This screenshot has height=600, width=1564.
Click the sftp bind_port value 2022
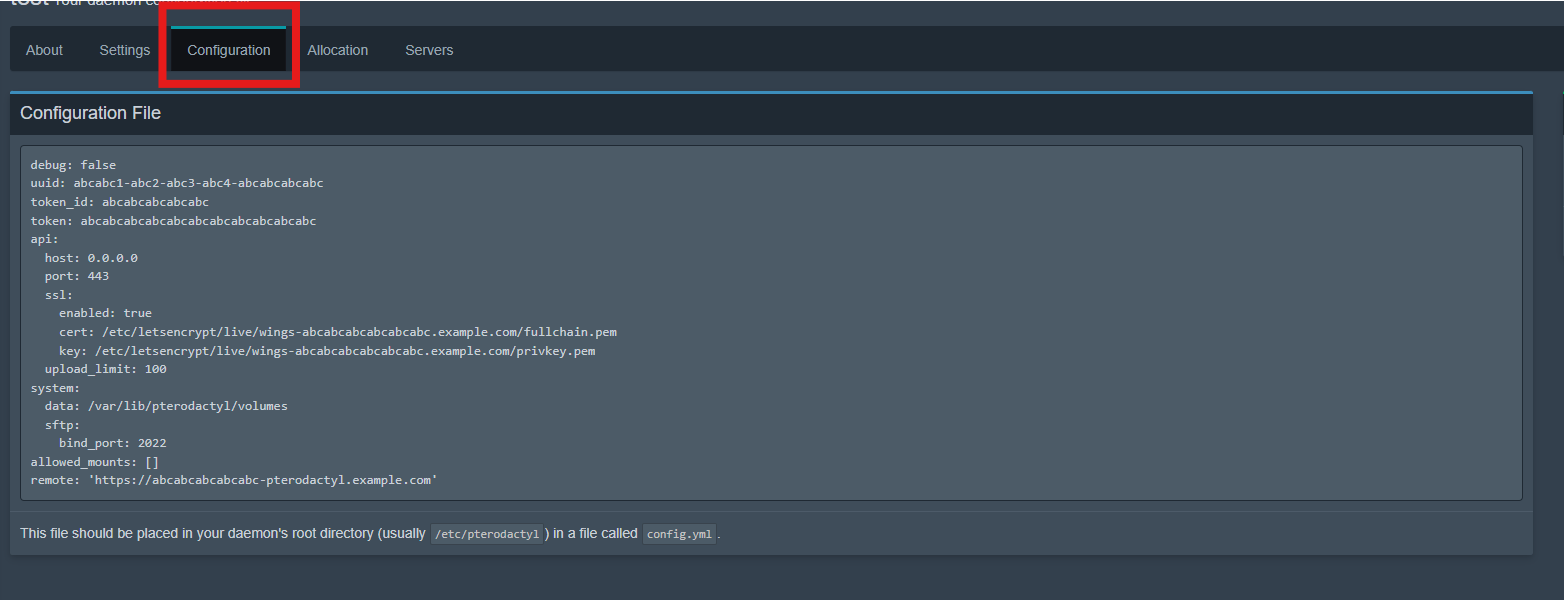pyautogui.click(x=152, y=442)
